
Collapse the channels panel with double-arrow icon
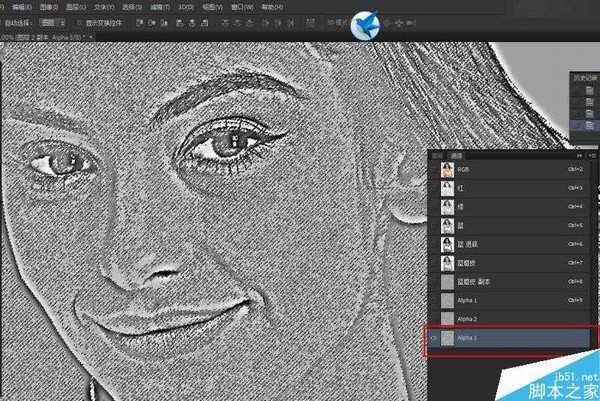pos(580,156)
